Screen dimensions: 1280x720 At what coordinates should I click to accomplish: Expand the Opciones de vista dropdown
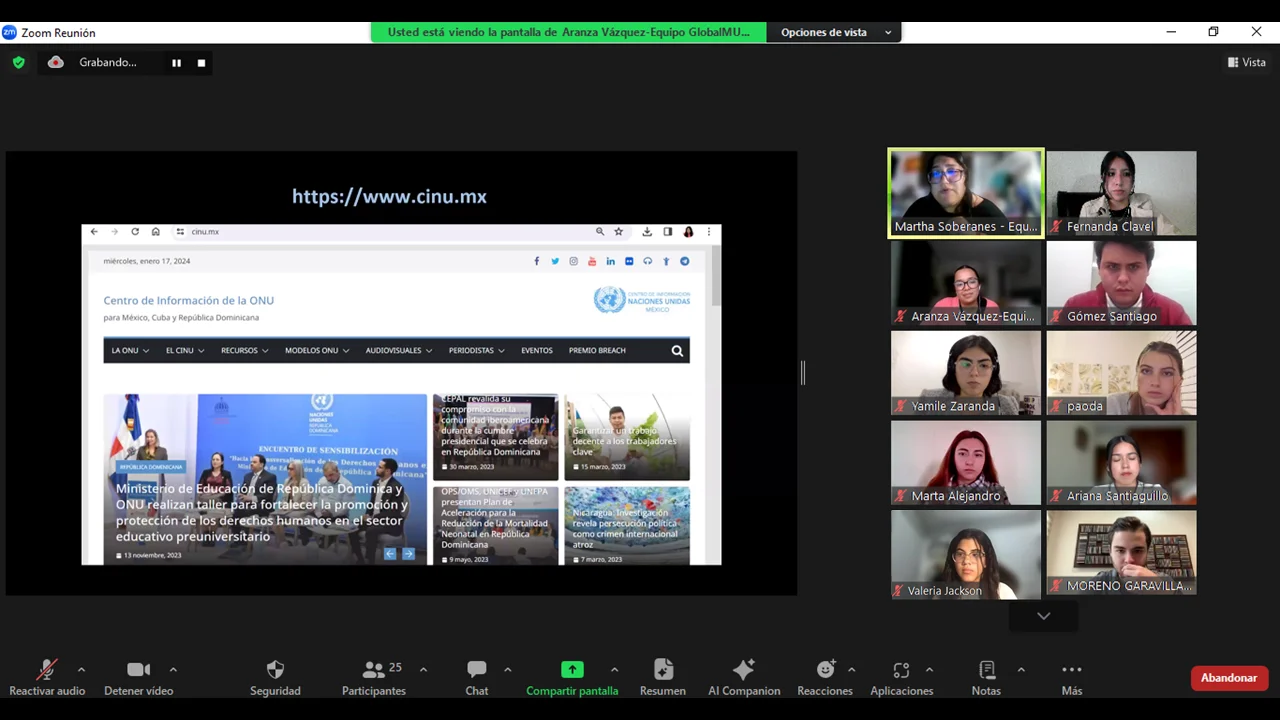835,32
